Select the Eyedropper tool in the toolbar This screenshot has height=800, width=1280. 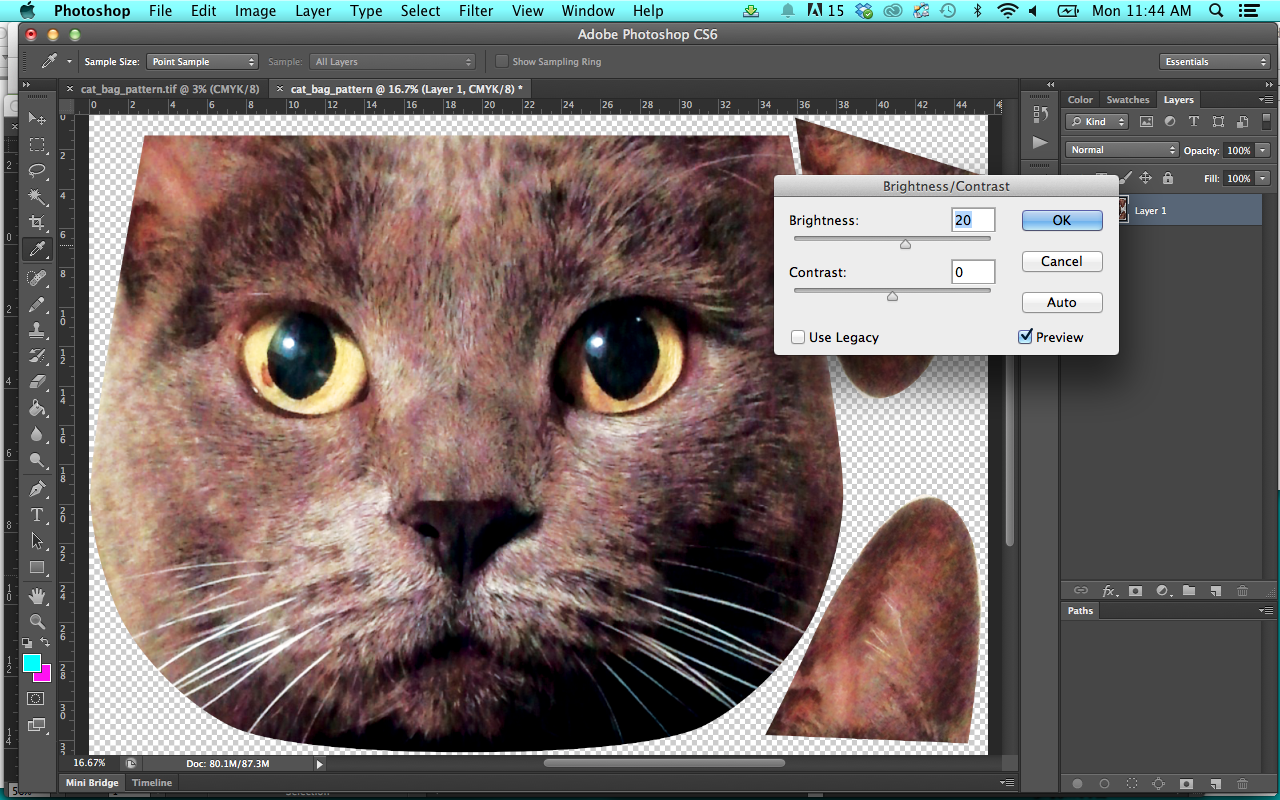tap(36, 250)
